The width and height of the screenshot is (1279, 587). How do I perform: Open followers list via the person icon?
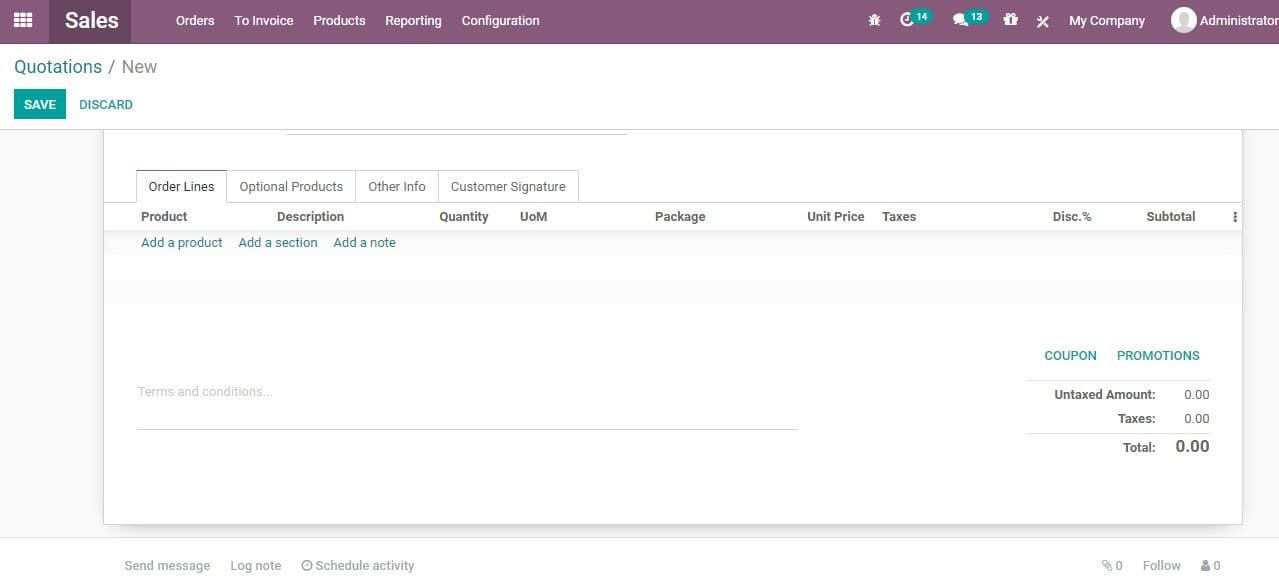click(1205, 565)
